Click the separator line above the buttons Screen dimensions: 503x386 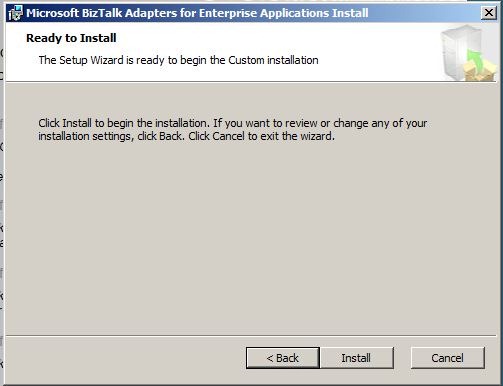[251, 336]
